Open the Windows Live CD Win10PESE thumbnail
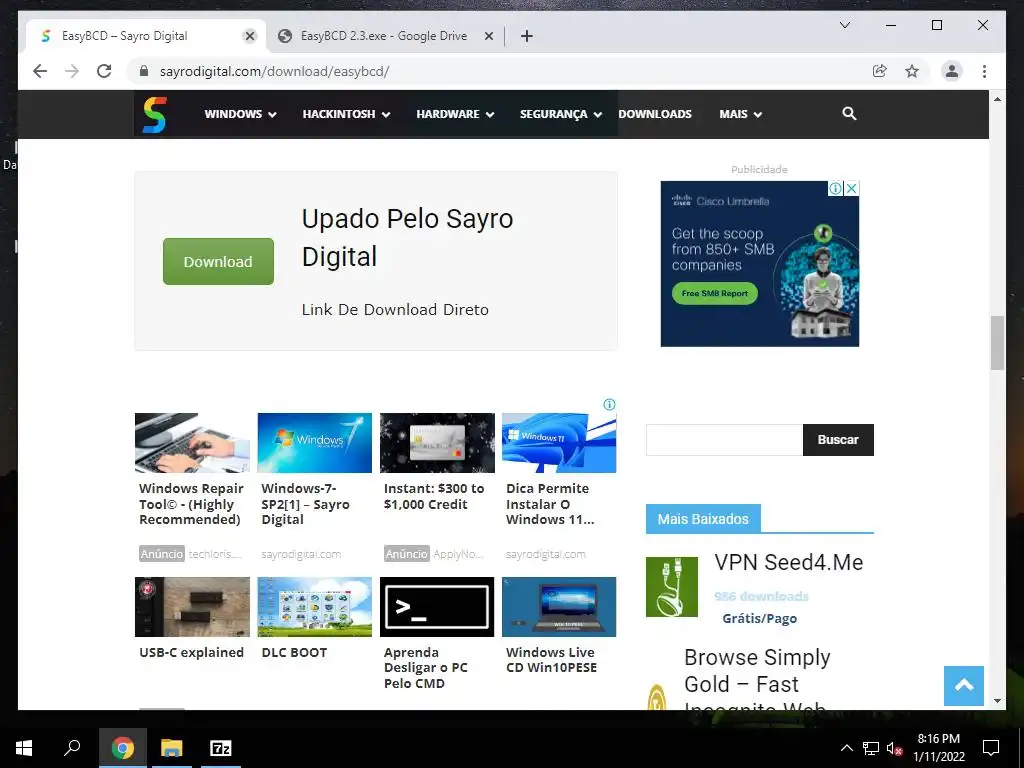 (559, 607)
